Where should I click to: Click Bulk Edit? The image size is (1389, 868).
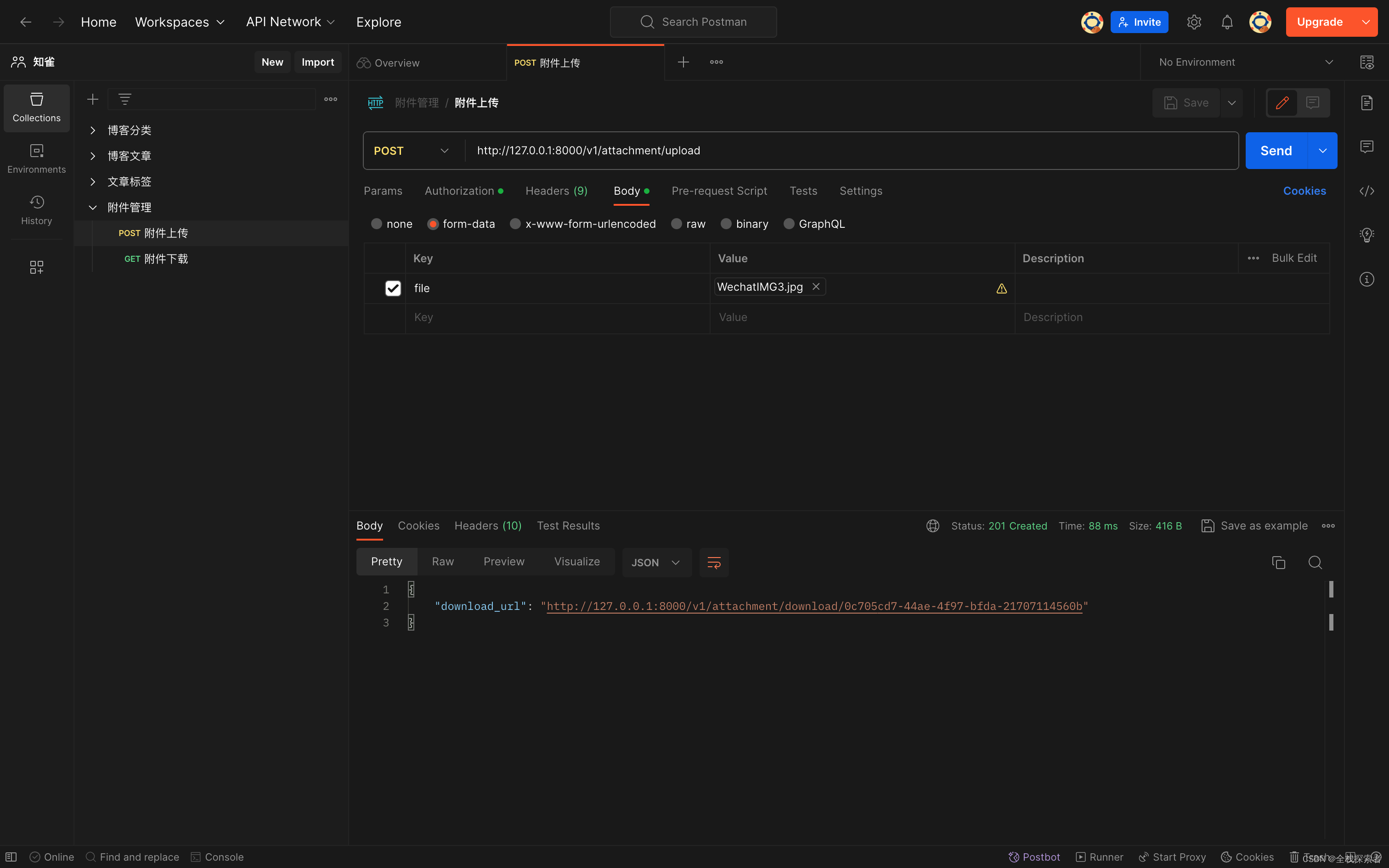(1294, 258)
